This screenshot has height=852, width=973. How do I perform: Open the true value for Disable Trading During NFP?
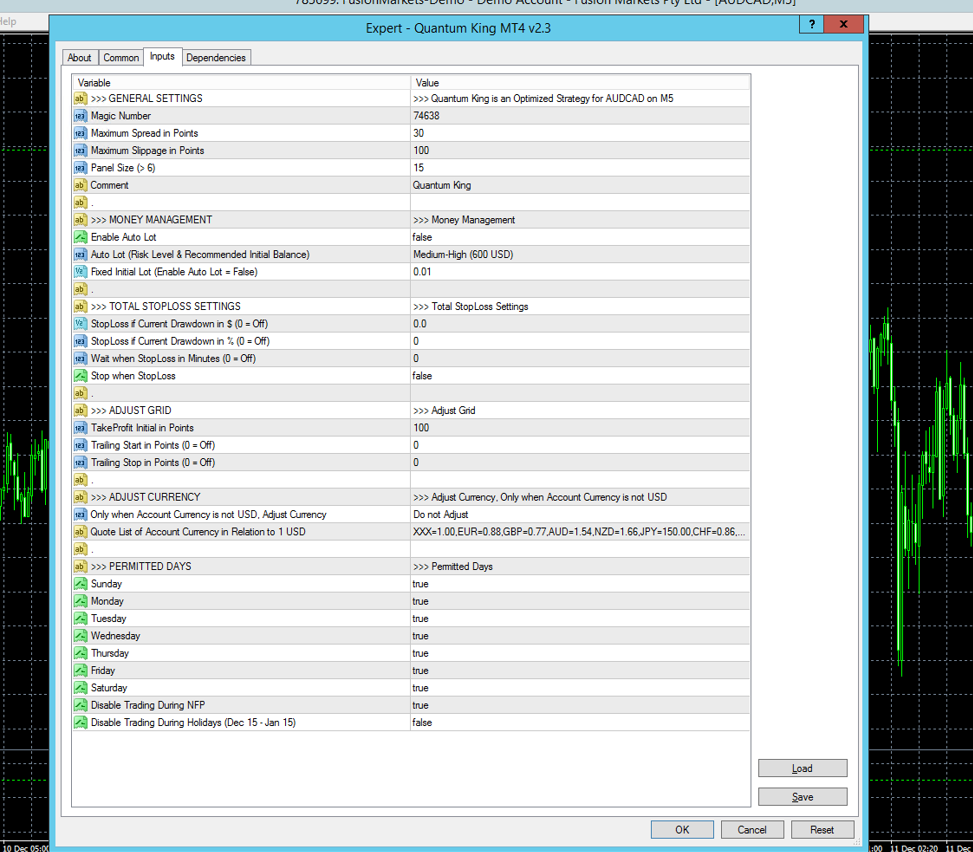tap(420, 706)
